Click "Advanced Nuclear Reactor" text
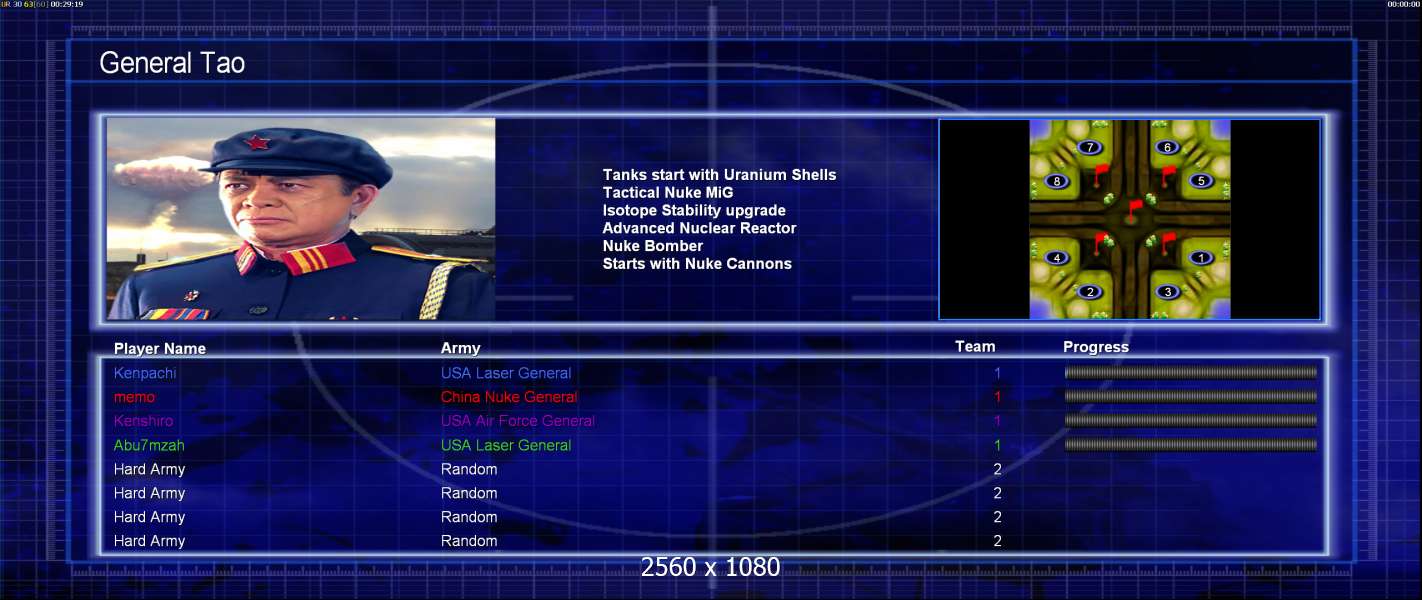 pyautogui.click(x=699, y=228)
